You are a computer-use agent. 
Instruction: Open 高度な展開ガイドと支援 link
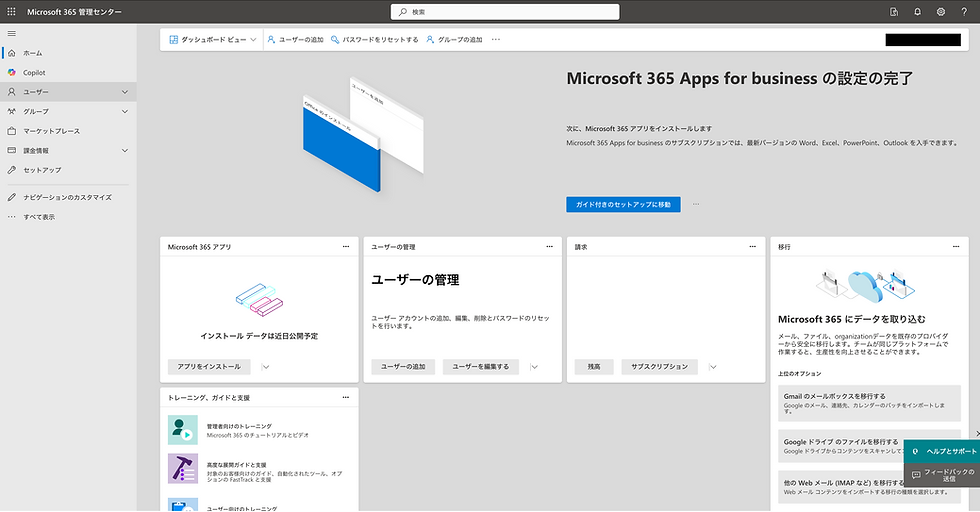click(x=237, y=465)
